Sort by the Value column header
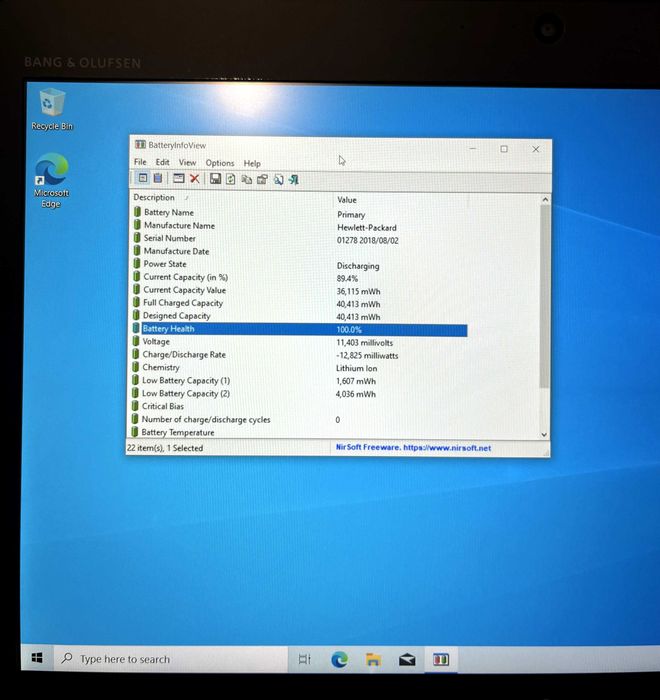 402,200
